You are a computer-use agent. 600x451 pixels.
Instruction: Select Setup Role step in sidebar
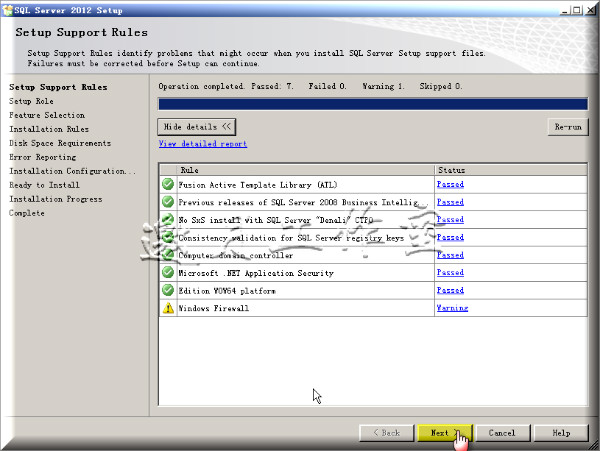coord(31,101)
